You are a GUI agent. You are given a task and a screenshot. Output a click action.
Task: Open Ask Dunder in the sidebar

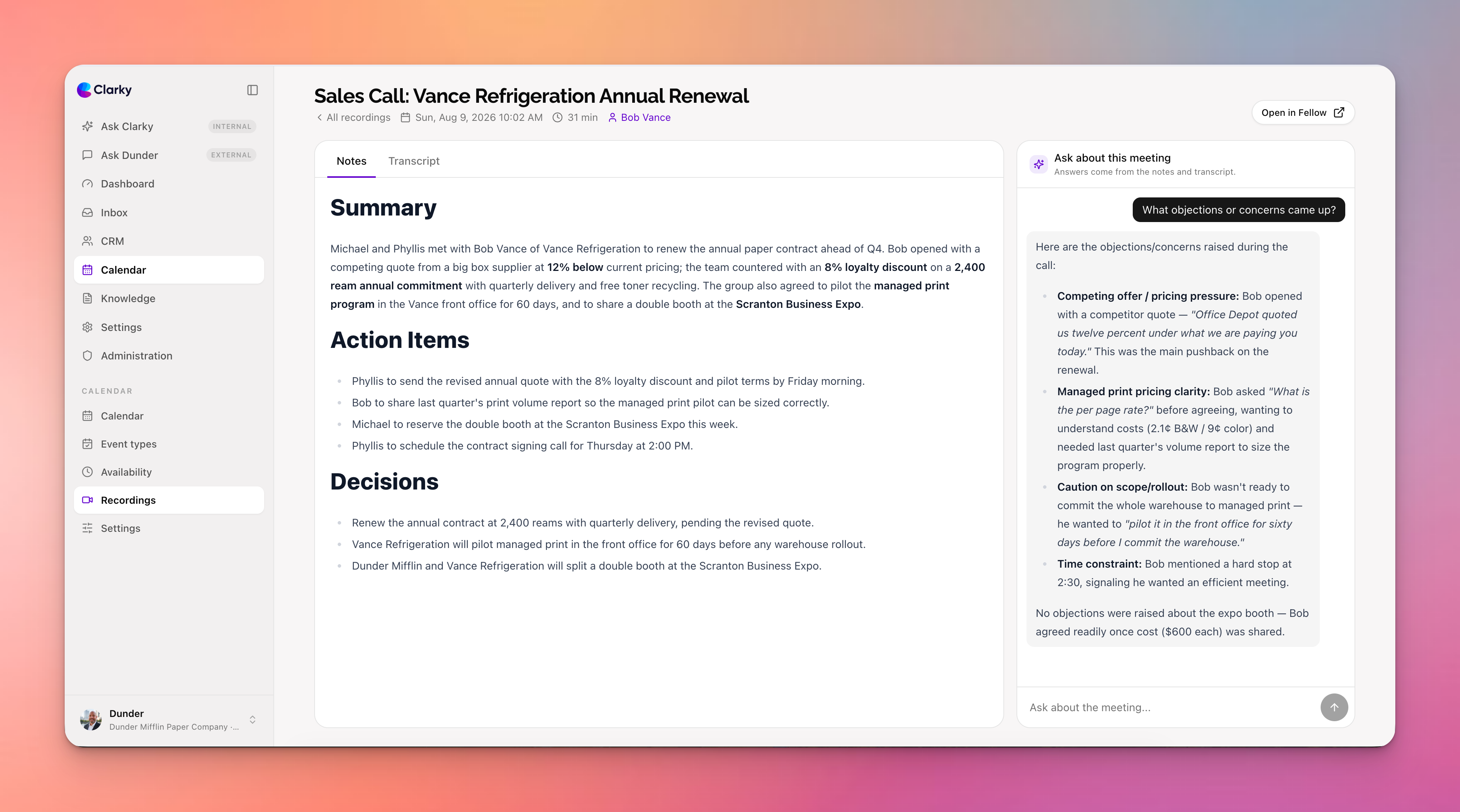(169, 155)
